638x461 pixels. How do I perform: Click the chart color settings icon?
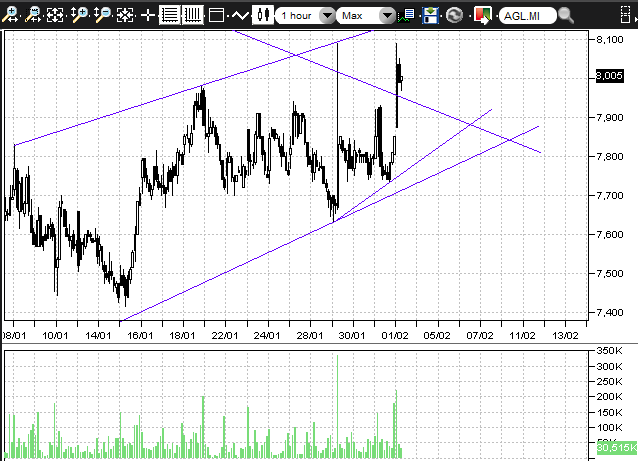[x=483, y=15]
